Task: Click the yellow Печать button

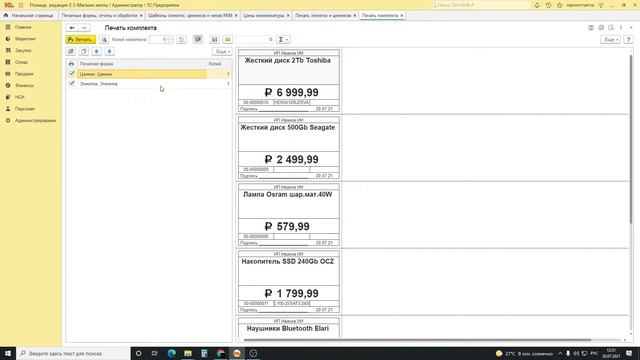Action: click(81, 40)
